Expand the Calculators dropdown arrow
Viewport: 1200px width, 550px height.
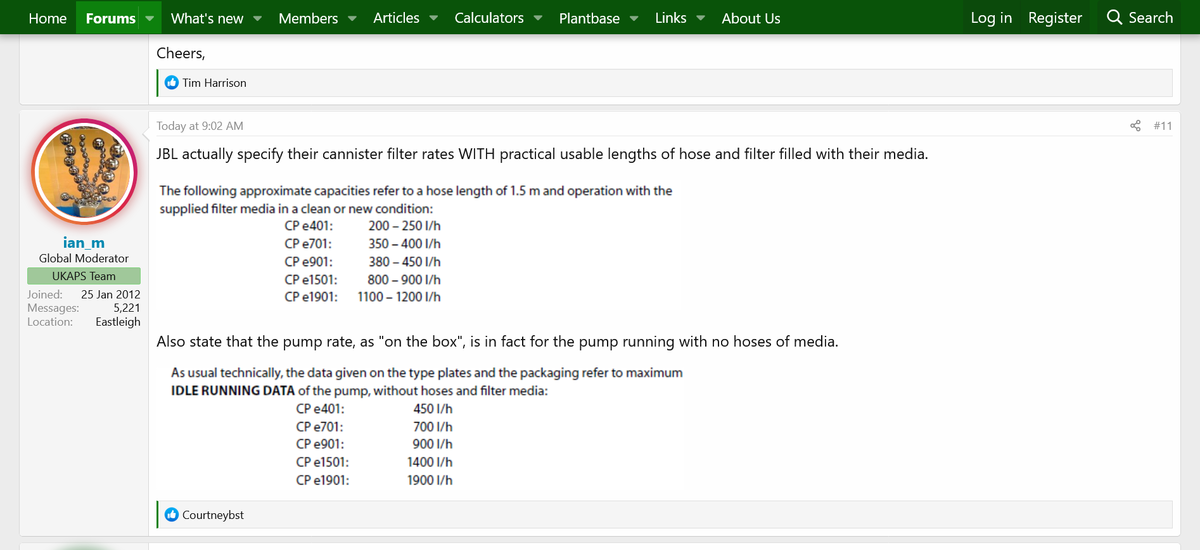(x=538, y=18)
